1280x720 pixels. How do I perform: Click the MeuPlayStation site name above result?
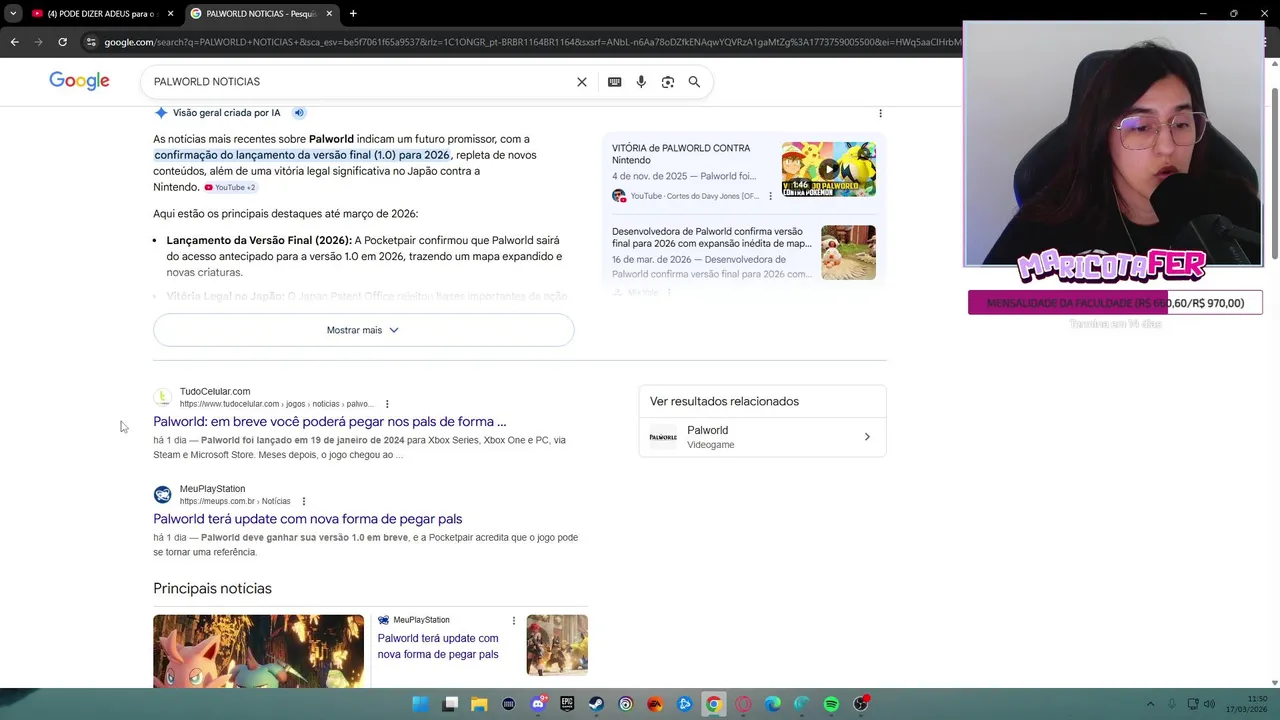(212, 489)
